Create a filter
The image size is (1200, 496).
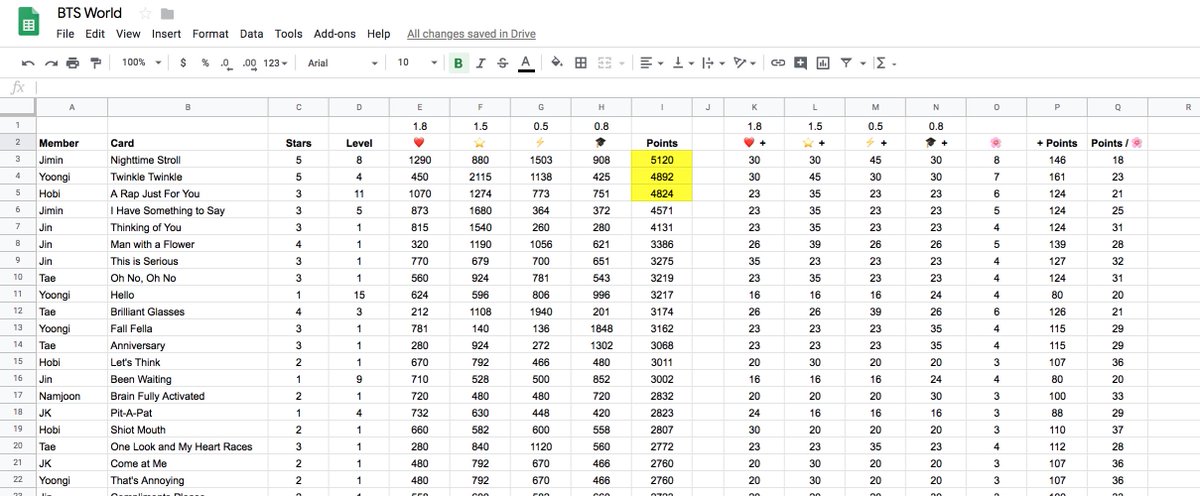coord(846,63)
